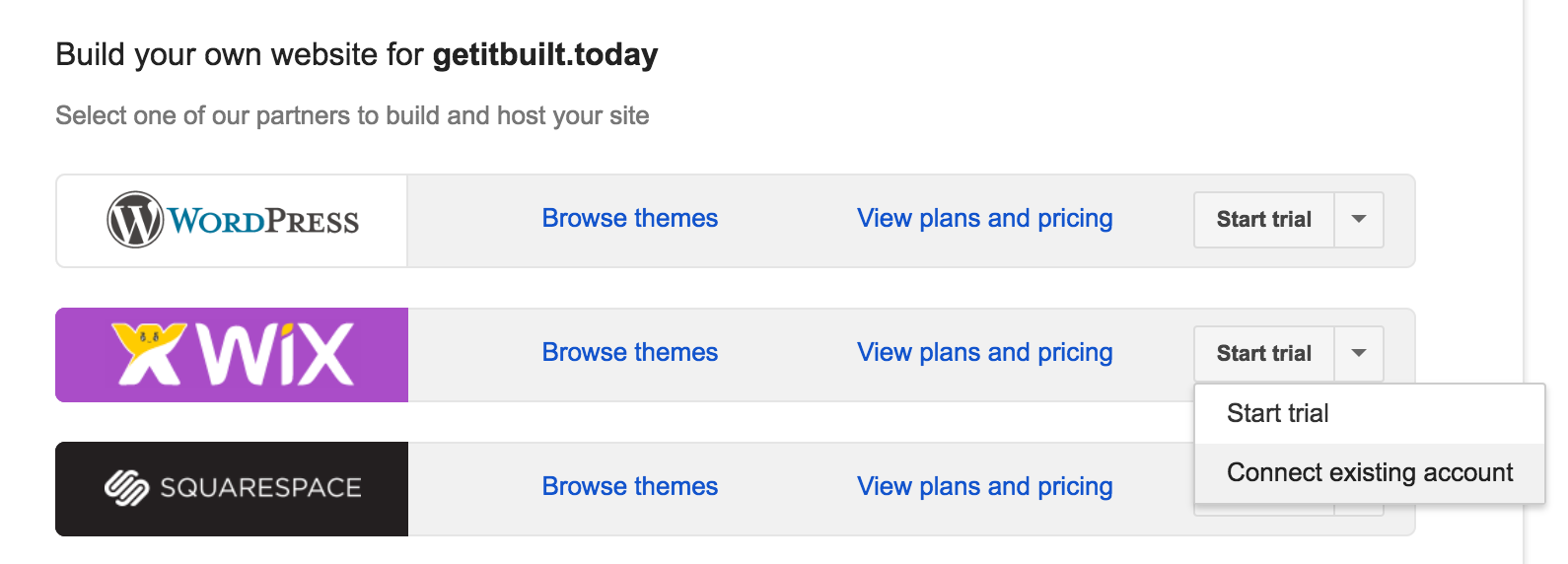Click the Squarespace wordmark text
This screenshot has width=1568, height=564.
pyautogui.click(x=260, y=488)
